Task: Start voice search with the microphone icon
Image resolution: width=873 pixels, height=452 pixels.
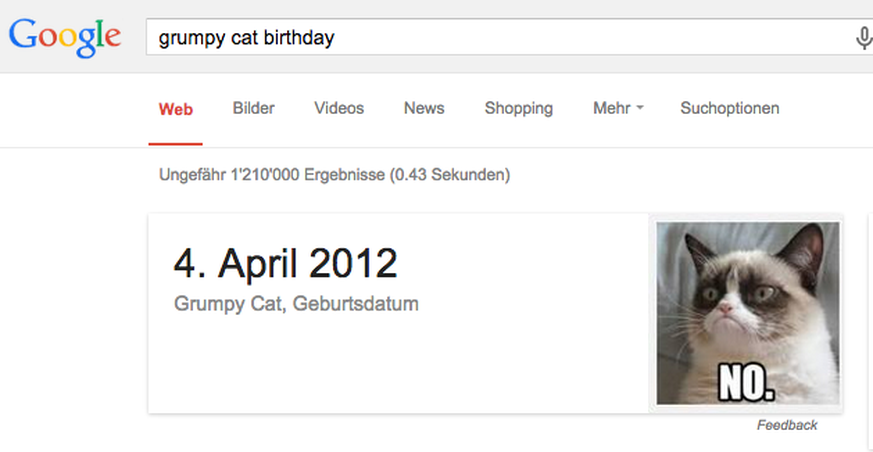Action: (864, 38)
